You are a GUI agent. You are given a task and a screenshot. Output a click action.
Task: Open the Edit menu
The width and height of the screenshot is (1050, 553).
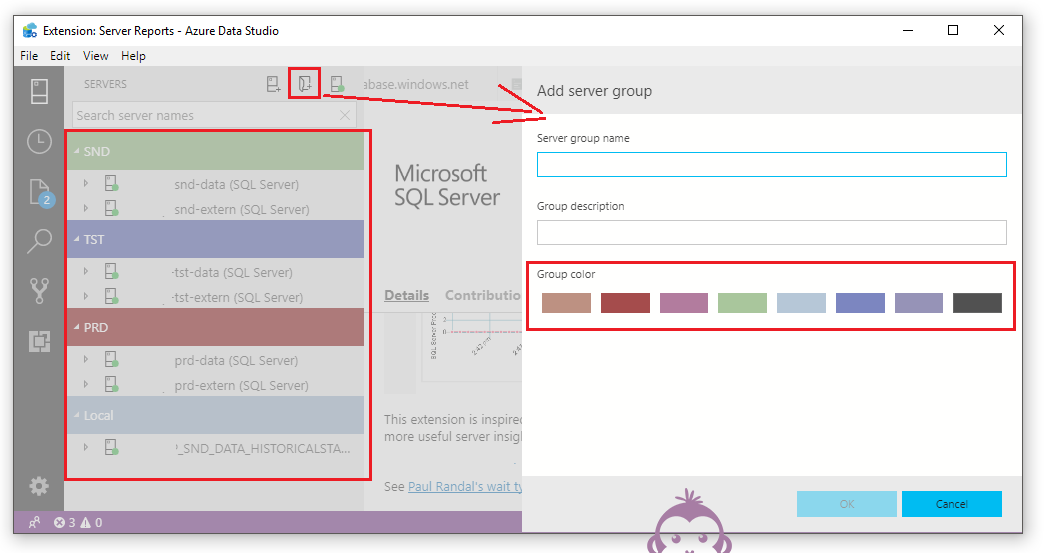pyautogui.click(x=60, y=56)
